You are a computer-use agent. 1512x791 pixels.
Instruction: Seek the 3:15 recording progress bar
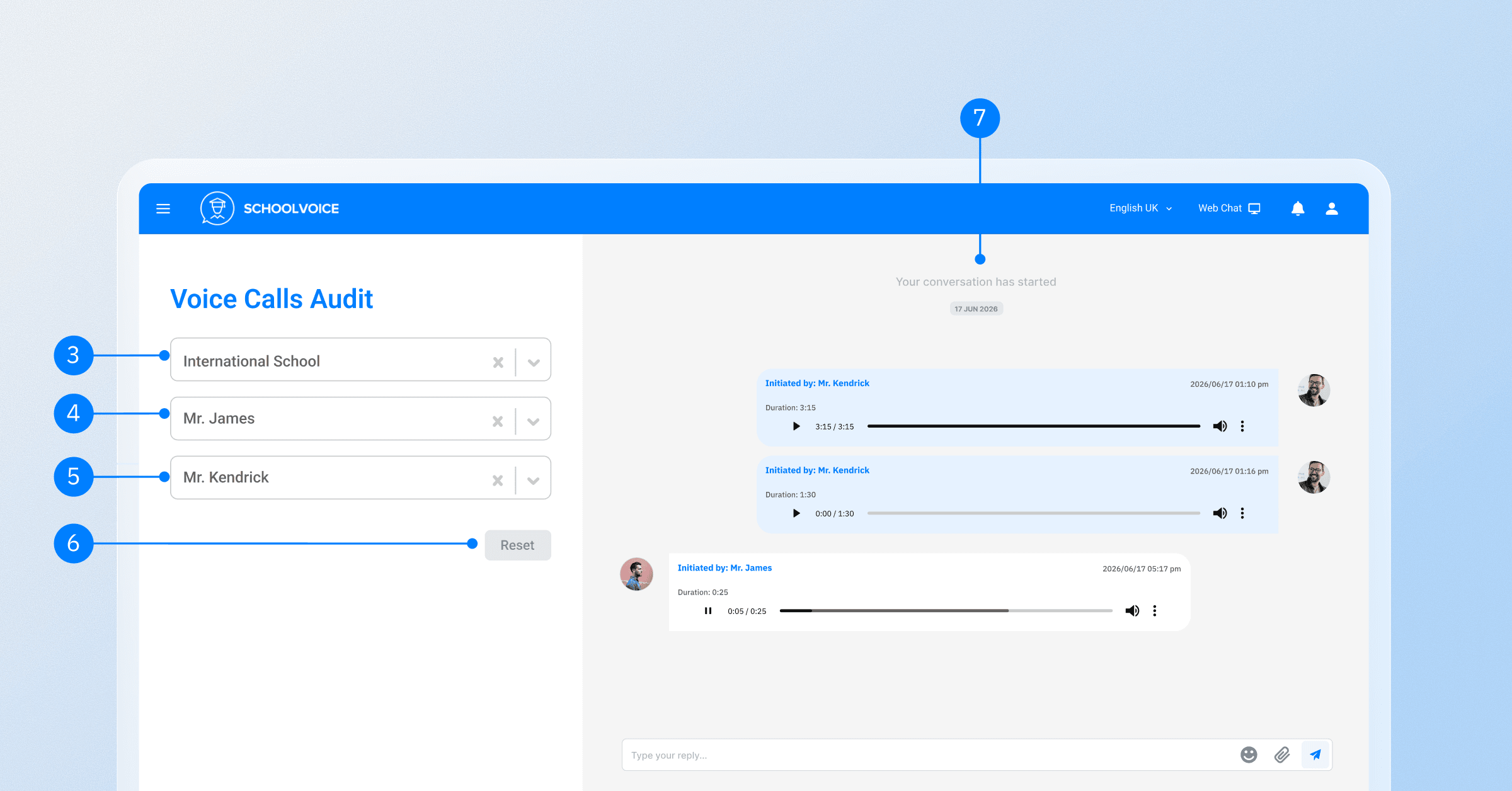point(1034,426)
